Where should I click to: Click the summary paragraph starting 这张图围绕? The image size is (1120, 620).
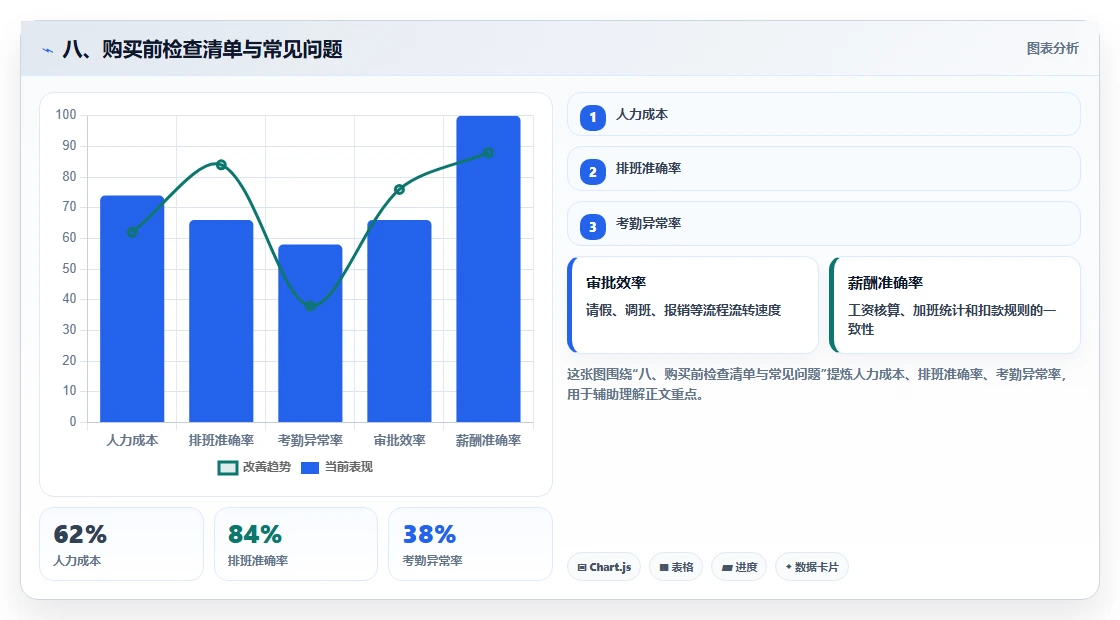(x=816, y=384)
